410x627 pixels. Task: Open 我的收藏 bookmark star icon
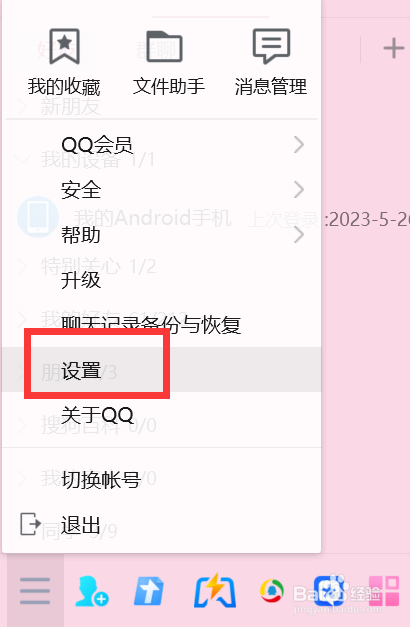[x=64, y=46]
